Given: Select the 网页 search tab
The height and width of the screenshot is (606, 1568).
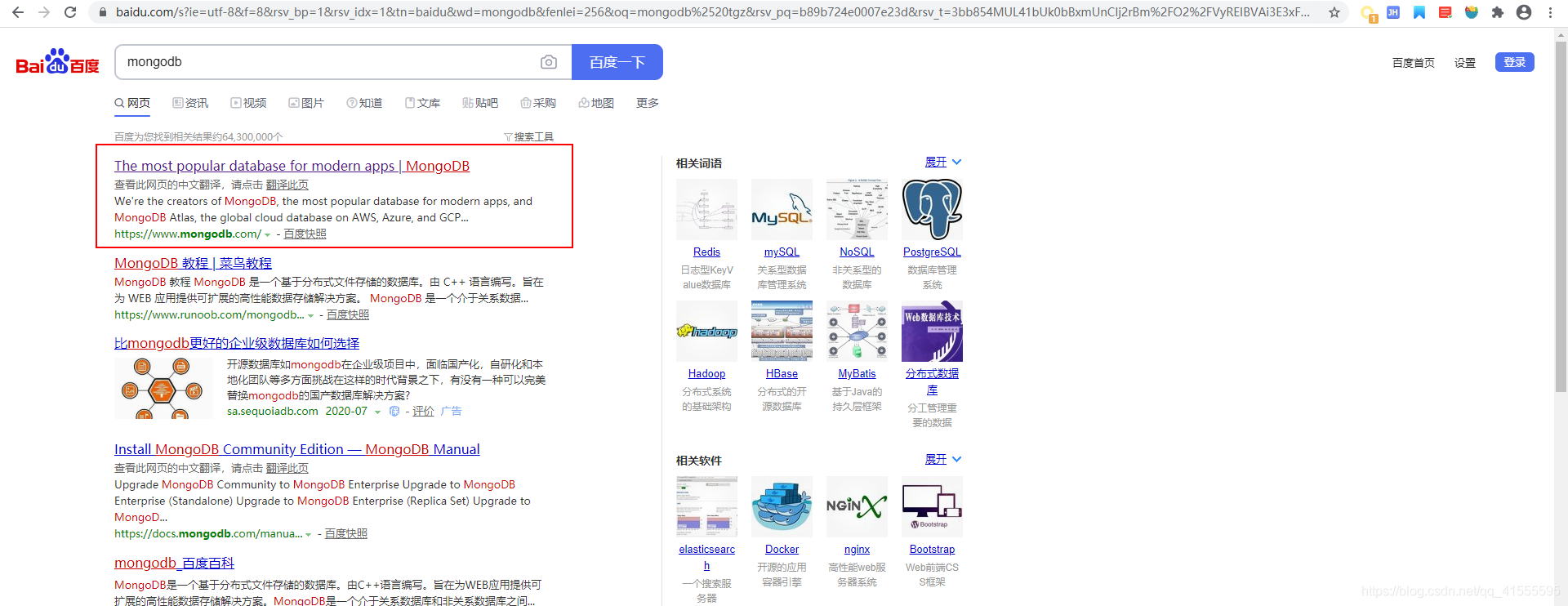Looking at the screenshot, I should coord(132,103).
